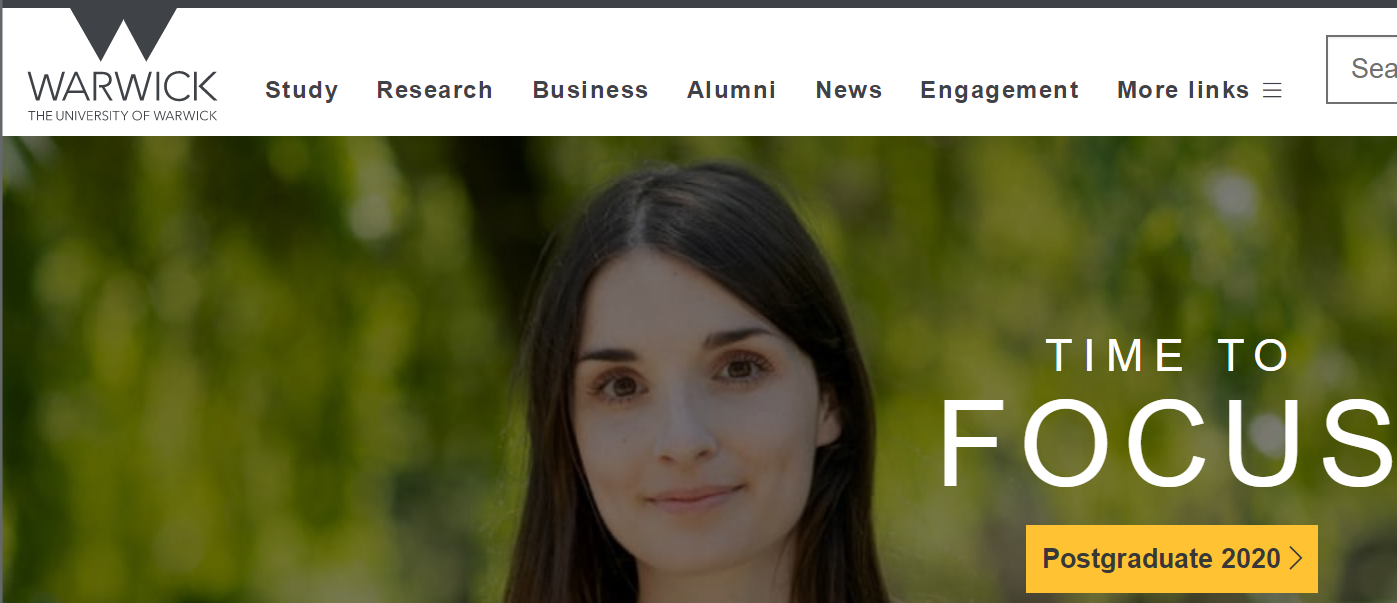Image resolution: width=1397 pixels, height=603 pixels.
Task: Click the dark grey strip above header
Action: [698, 3]
